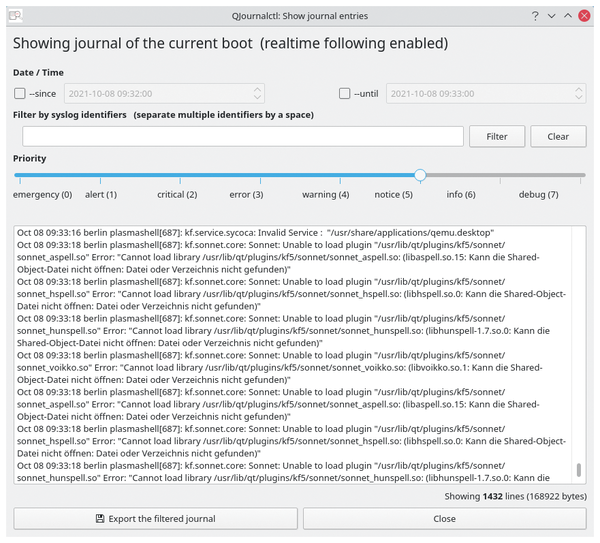Click the Filter button
The width and height of the screenshot is (600, 543).
(x=497, y=136)
